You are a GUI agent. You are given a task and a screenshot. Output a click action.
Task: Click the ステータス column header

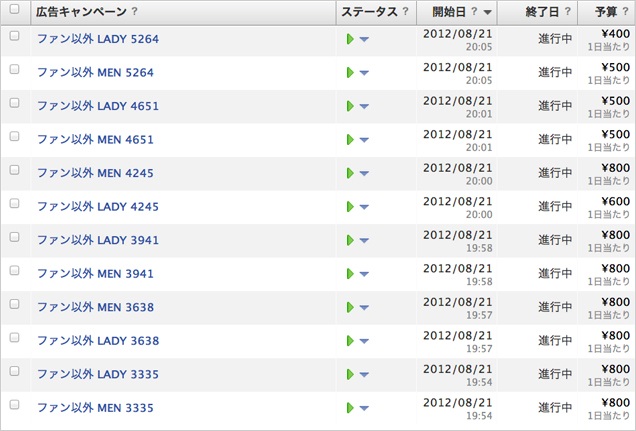368,12
